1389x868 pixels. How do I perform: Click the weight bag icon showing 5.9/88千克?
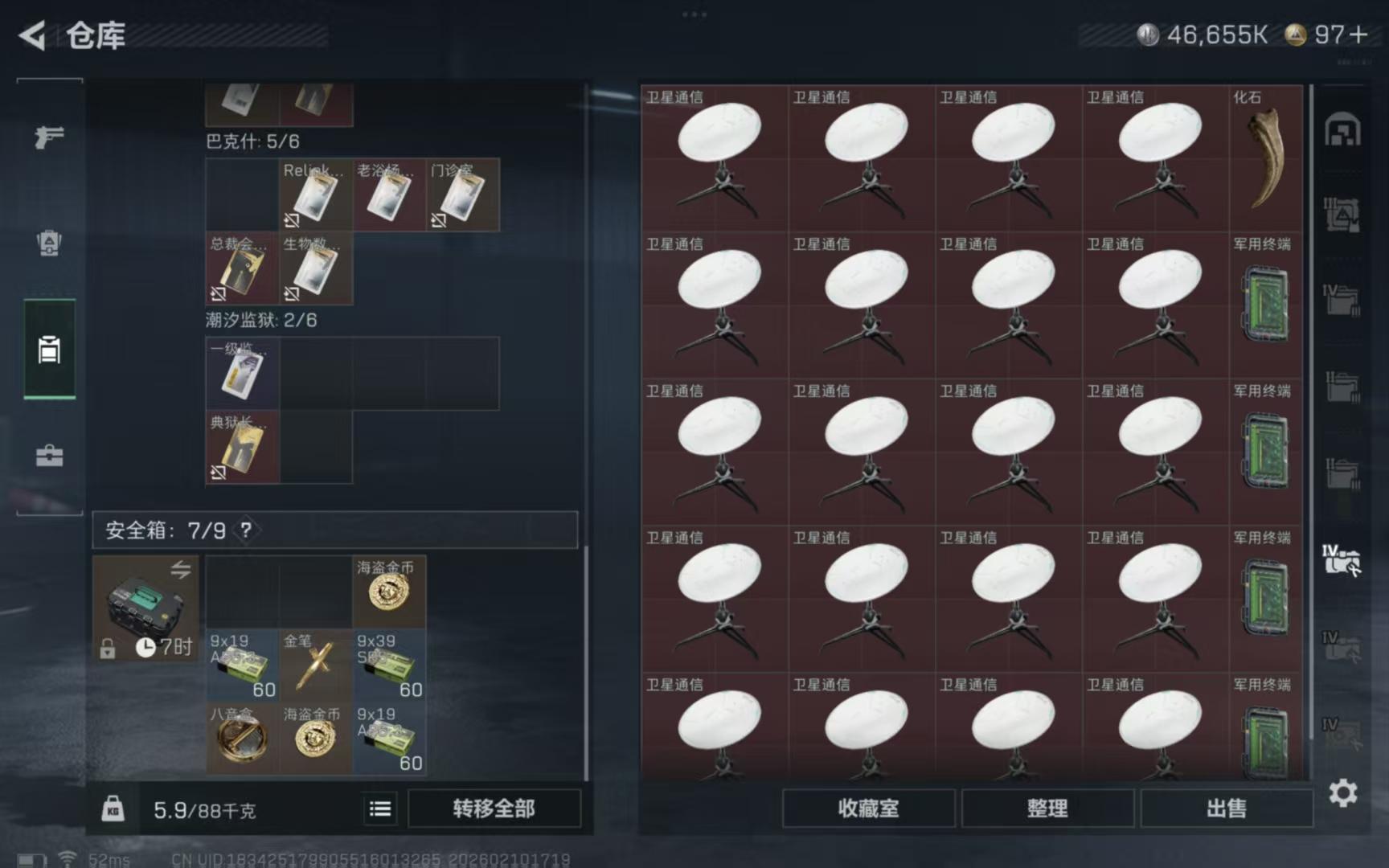[x=113, y=808]
